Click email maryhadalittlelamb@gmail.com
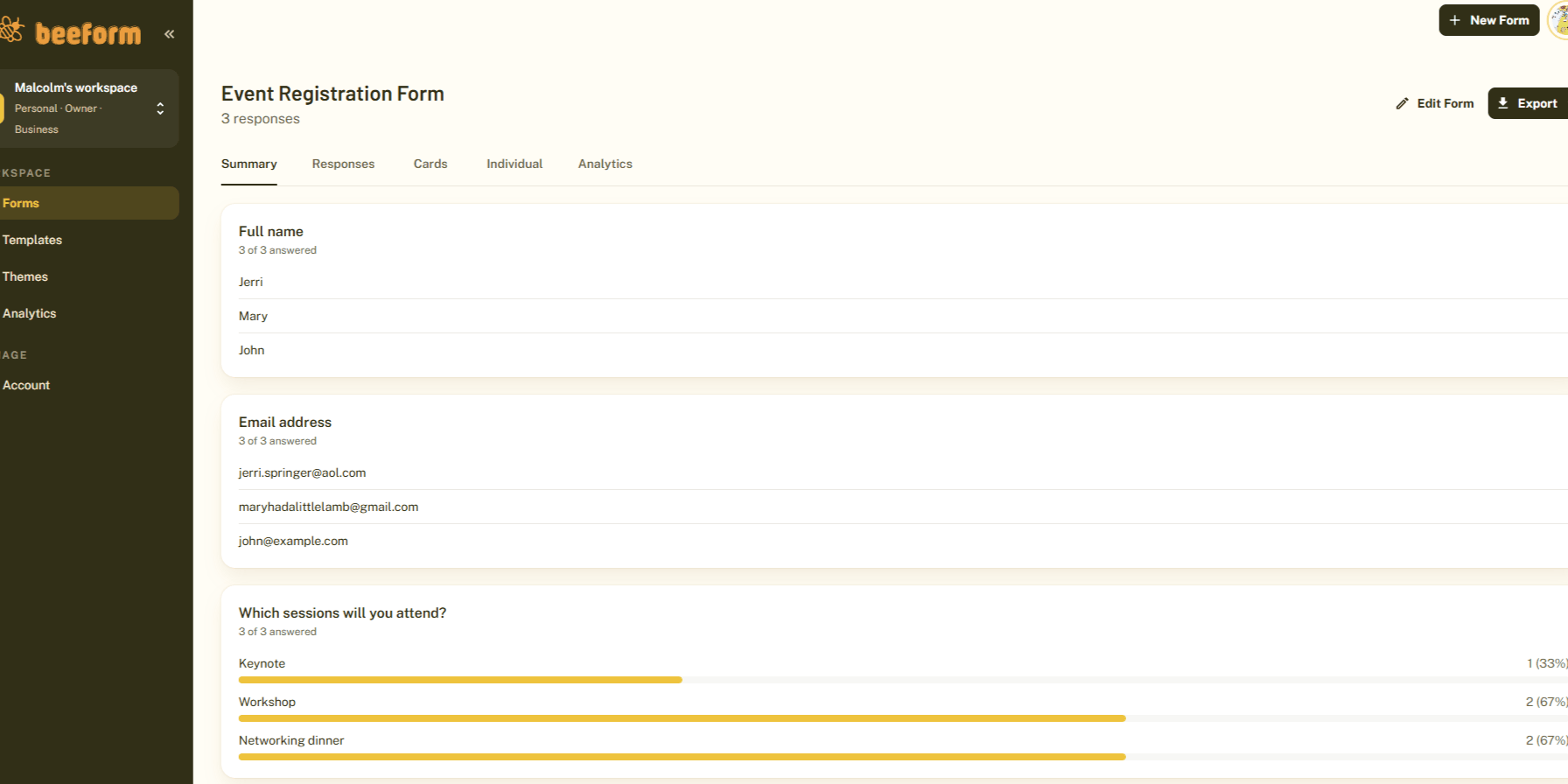1568x784 pixels. [328, 507]
